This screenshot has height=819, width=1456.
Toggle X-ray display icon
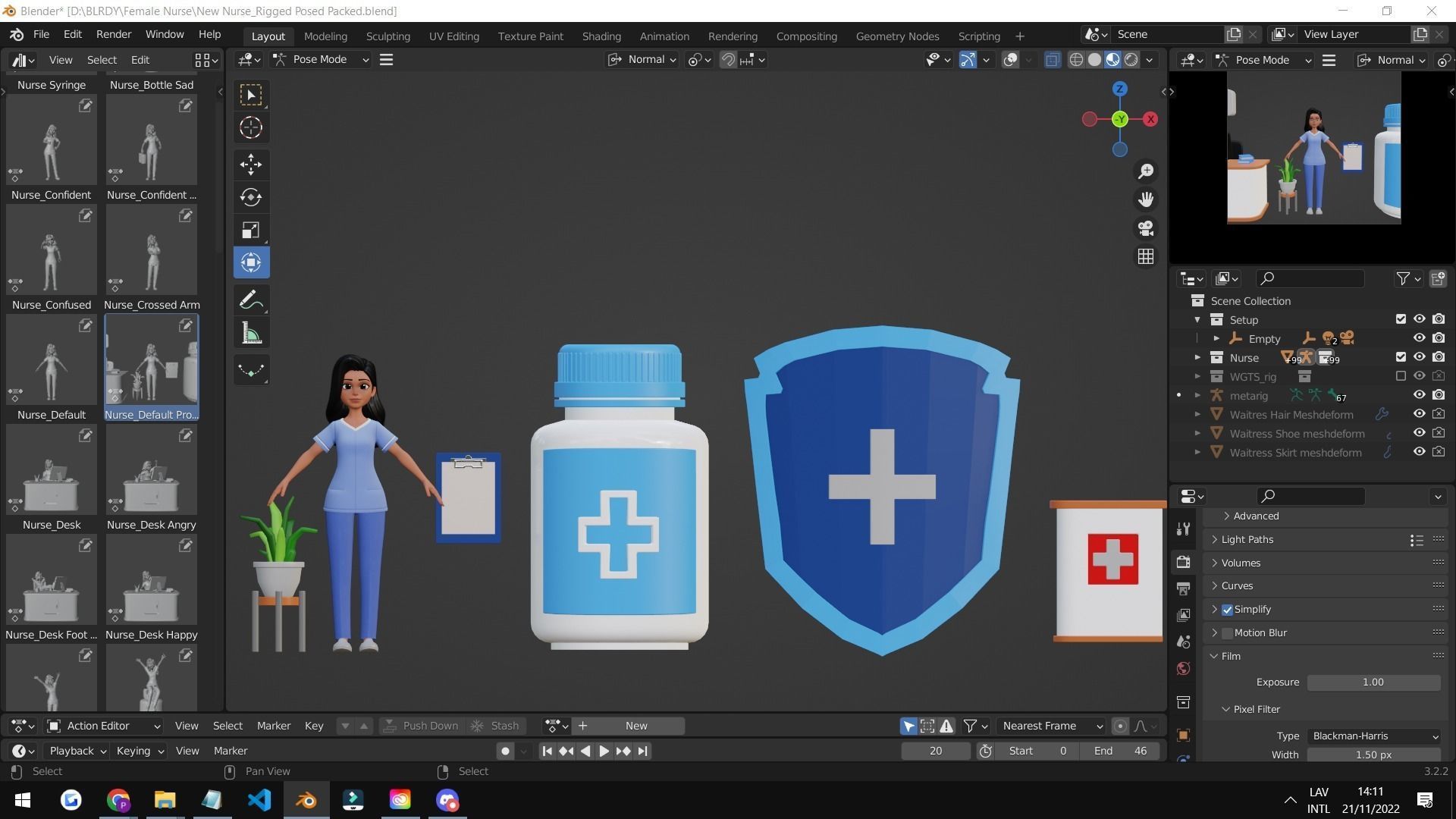click(x=1053, y=60)
